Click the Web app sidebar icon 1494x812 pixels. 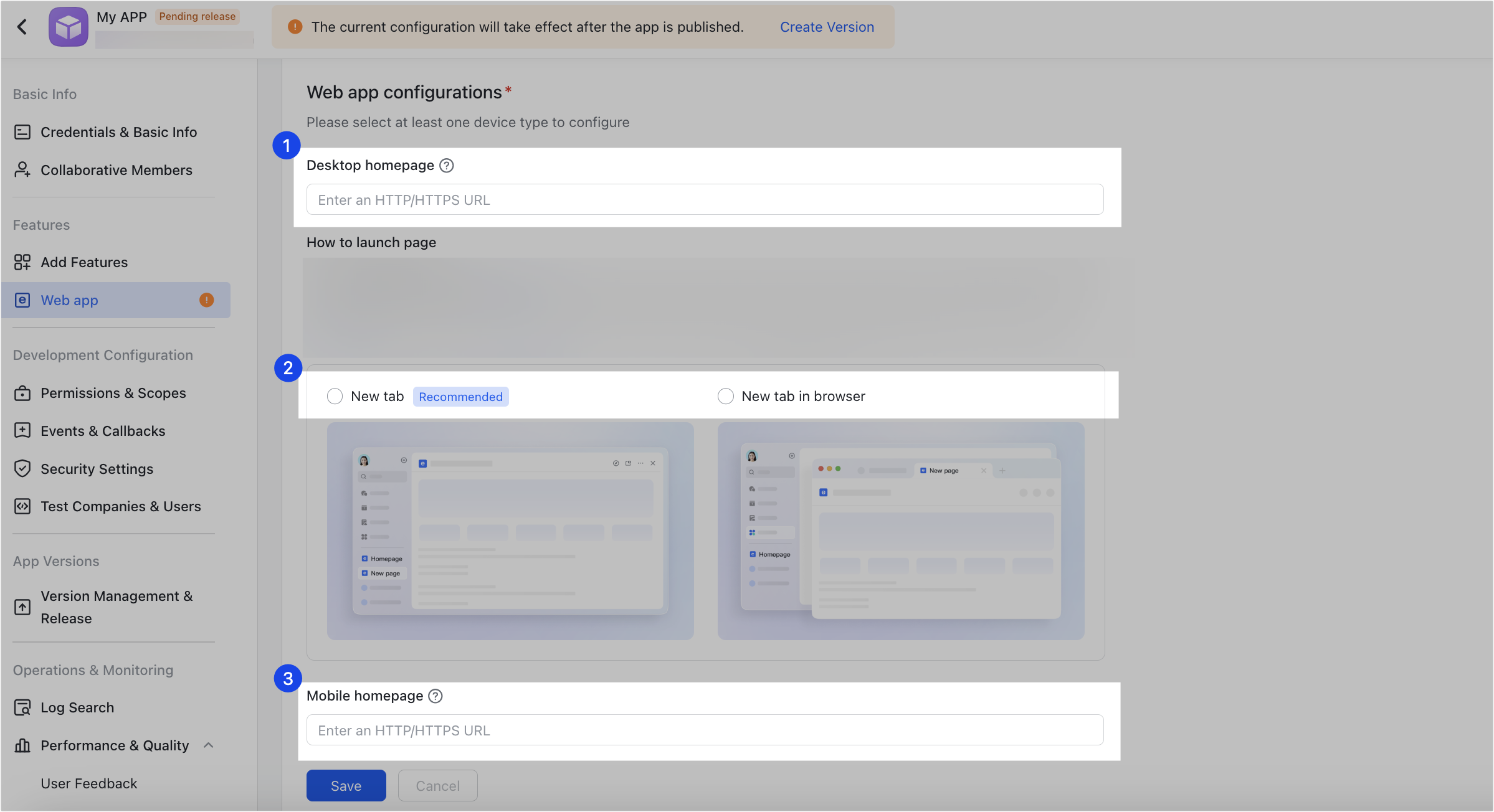[22, 300]
